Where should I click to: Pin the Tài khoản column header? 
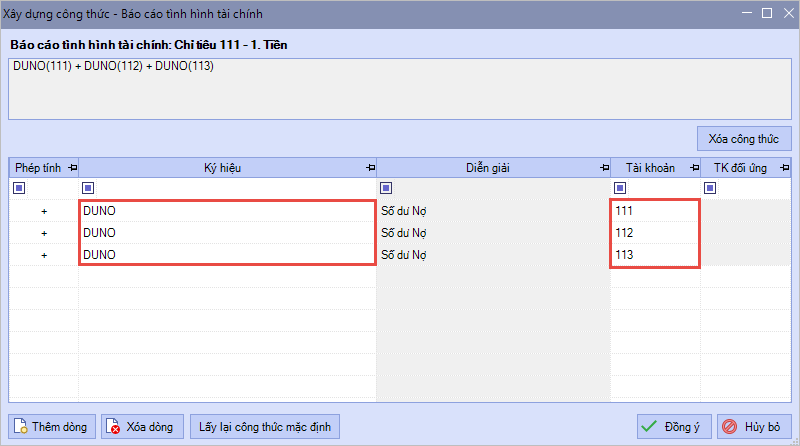point(691,168)
